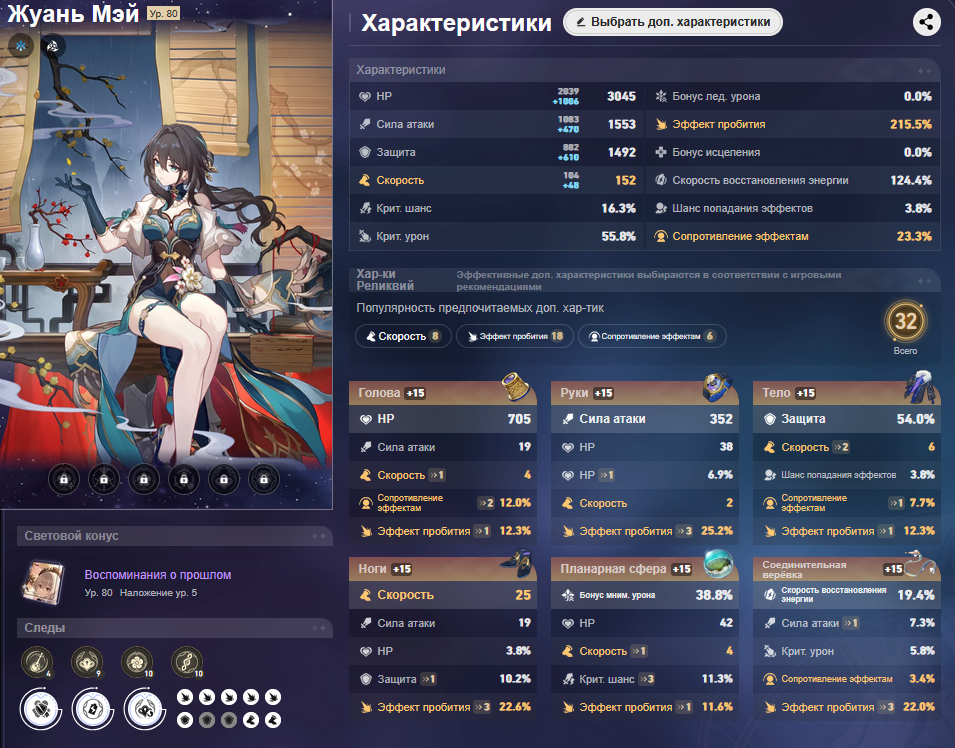Select the basic attack trace icon level 4
Viewport: 955px width, 748px height.
(37, 662)
